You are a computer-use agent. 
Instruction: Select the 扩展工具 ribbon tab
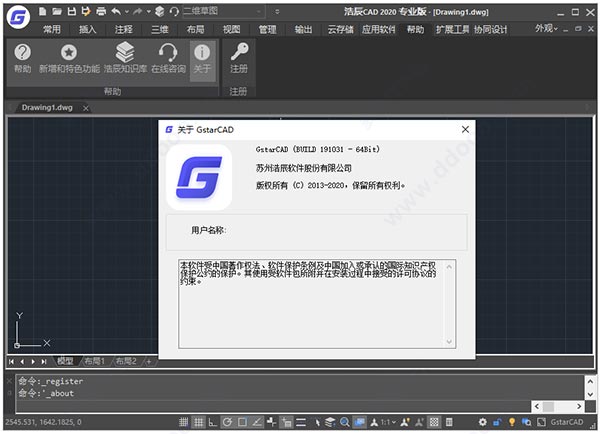[x=452, y=29]
